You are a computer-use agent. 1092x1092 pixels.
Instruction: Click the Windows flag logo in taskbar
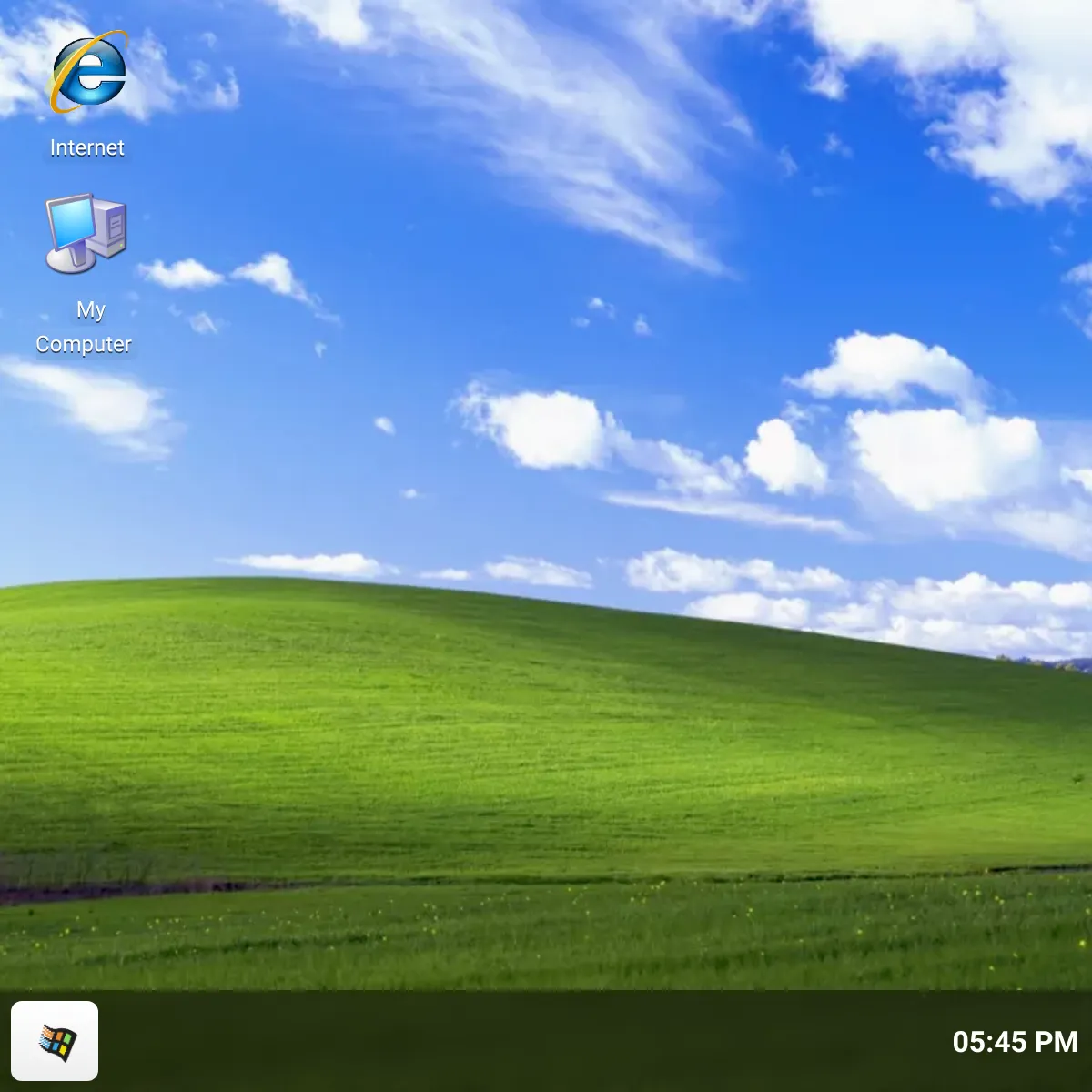point(57,1042)
